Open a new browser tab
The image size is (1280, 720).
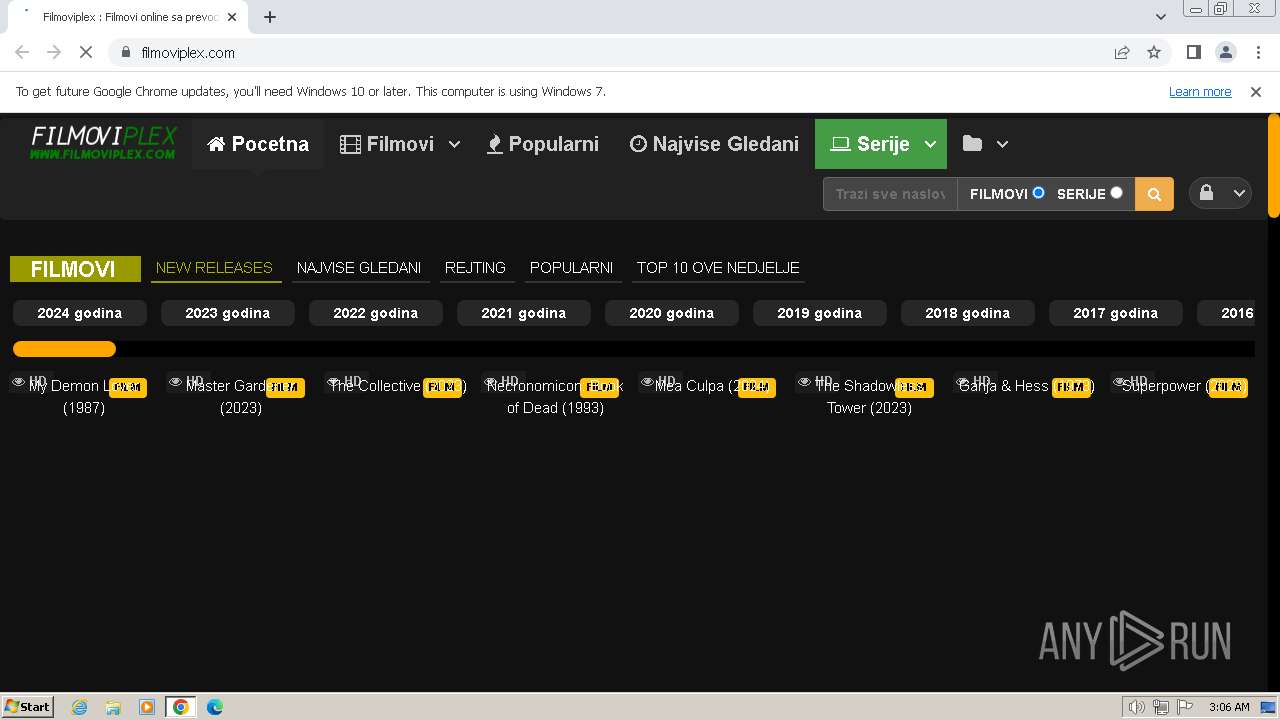point(270,17)
